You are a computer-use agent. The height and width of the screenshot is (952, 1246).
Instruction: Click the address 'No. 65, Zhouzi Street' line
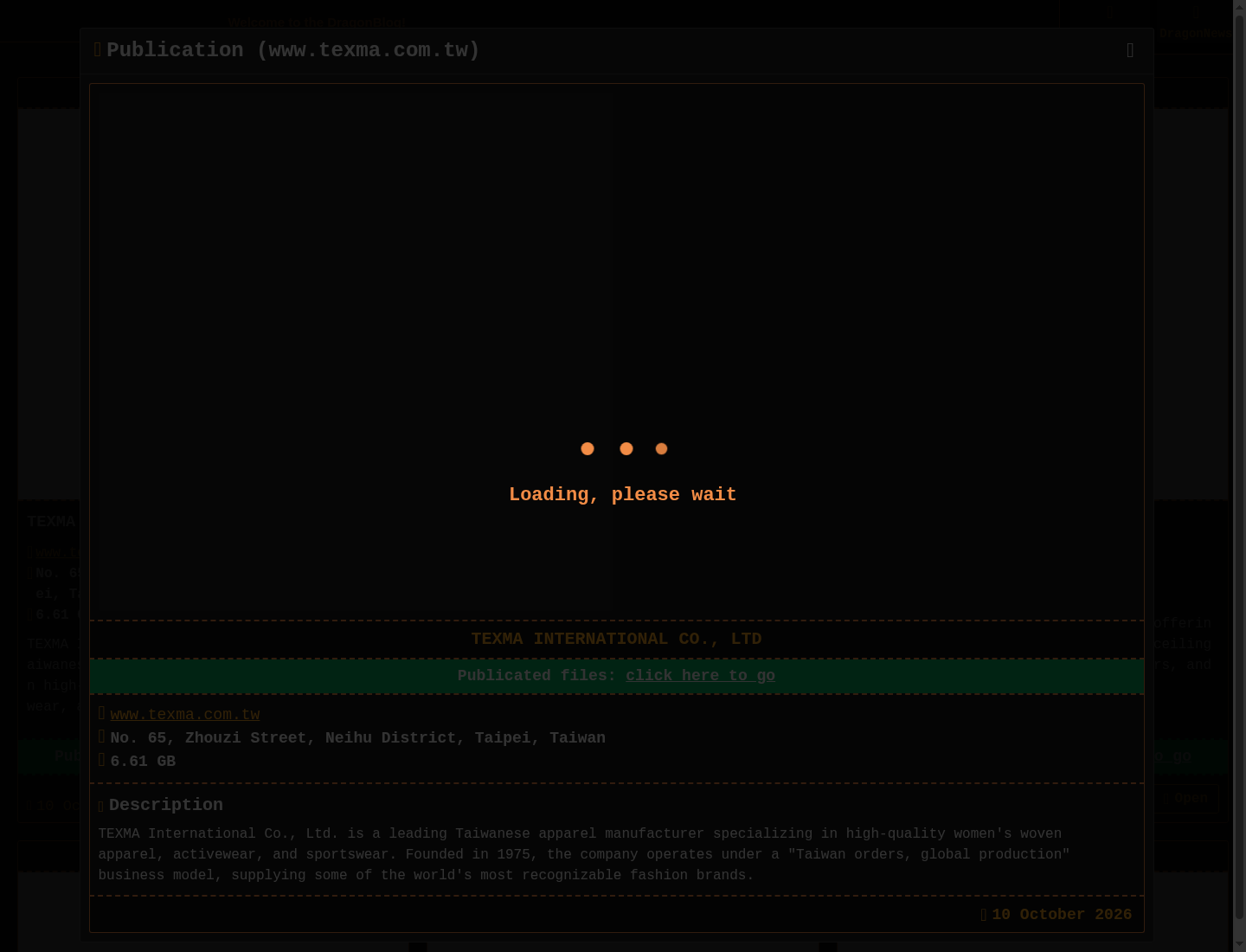click(358, 737)
